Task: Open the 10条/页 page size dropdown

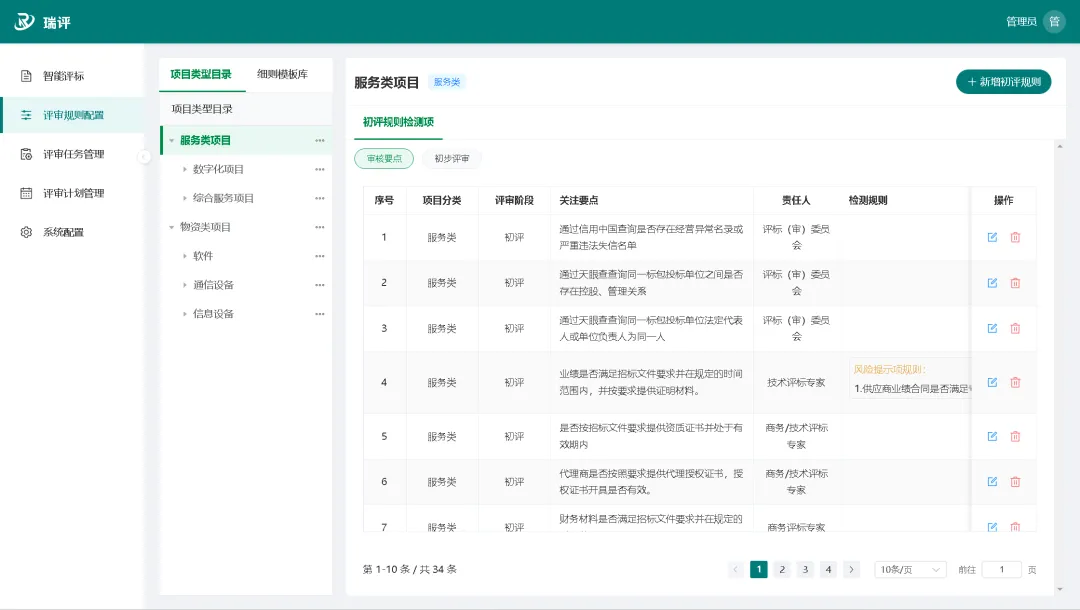Action: (910, 569)
